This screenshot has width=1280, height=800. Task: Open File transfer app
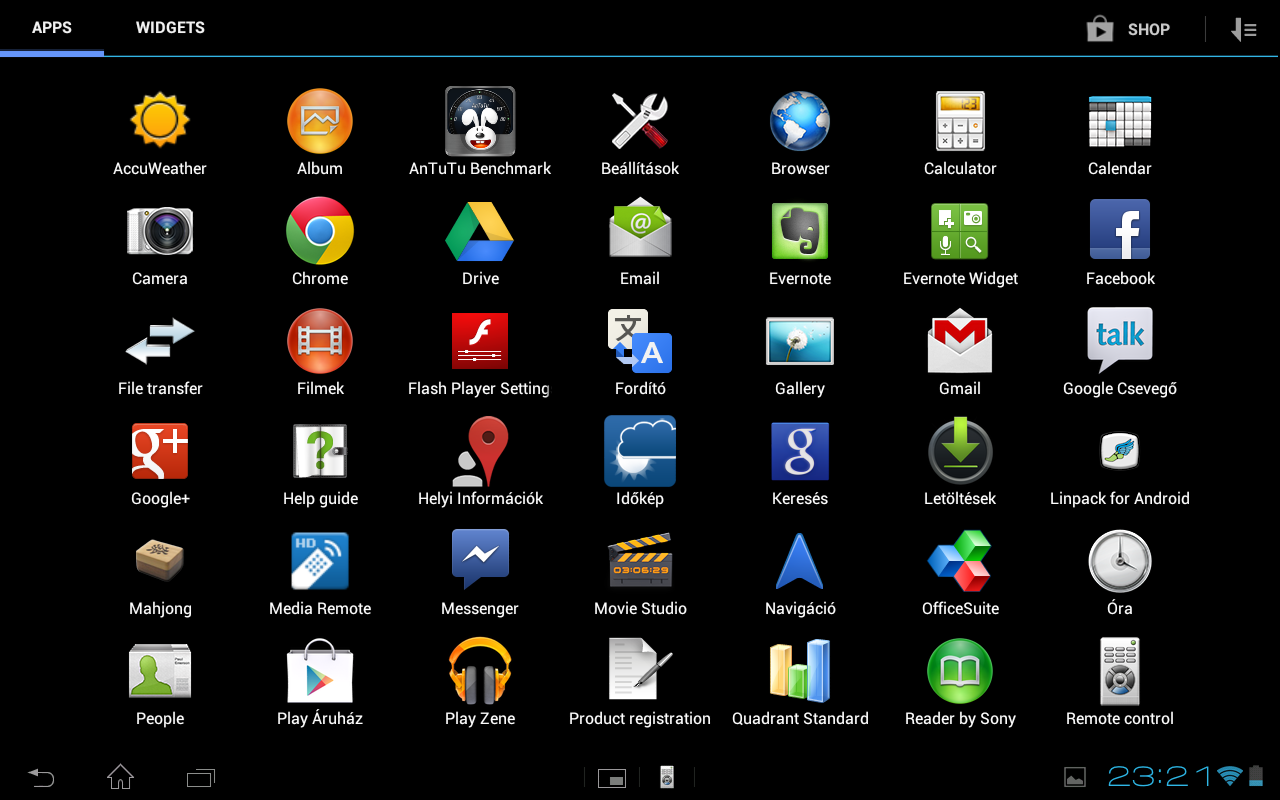click(x=160, y=353)
